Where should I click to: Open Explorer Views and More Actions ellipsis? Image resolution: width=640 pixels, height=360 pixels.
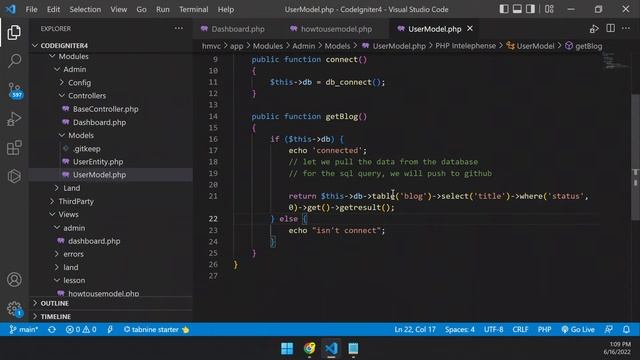179,28
